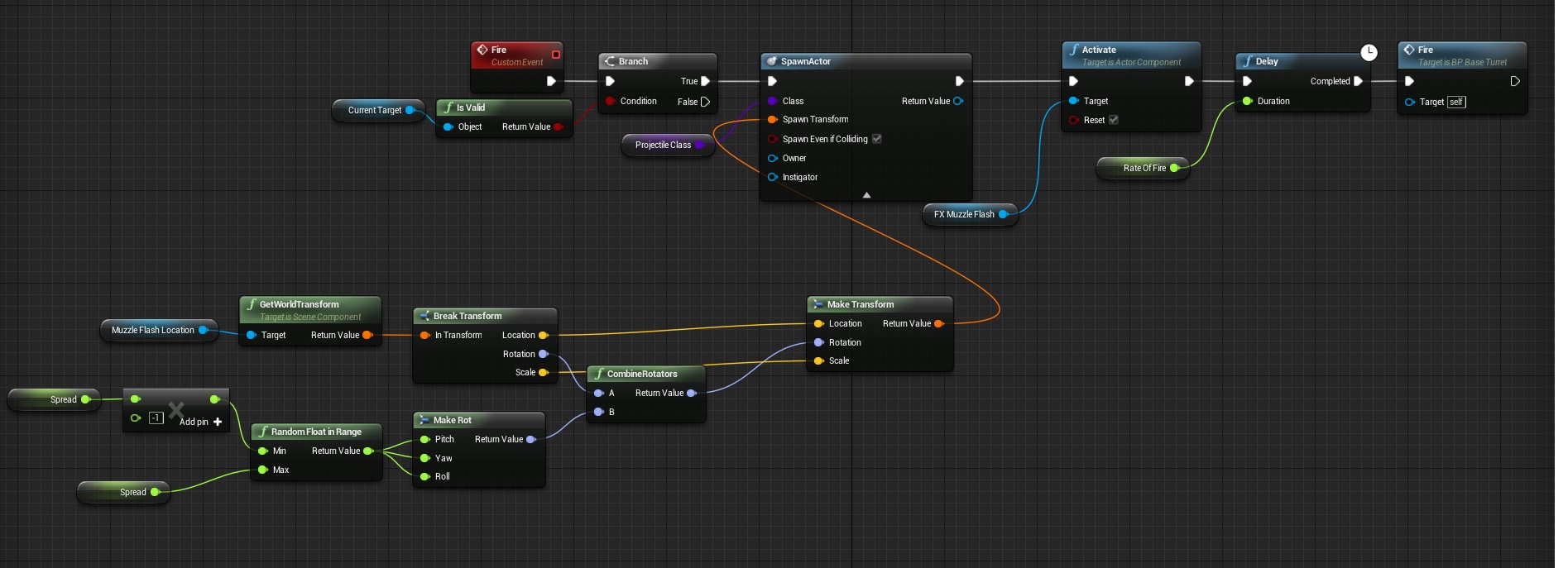Click Break Transform's In Transform pin
Image resolution: width=1568 pixels, height=568 pixels.
click(x=424, y=335)
